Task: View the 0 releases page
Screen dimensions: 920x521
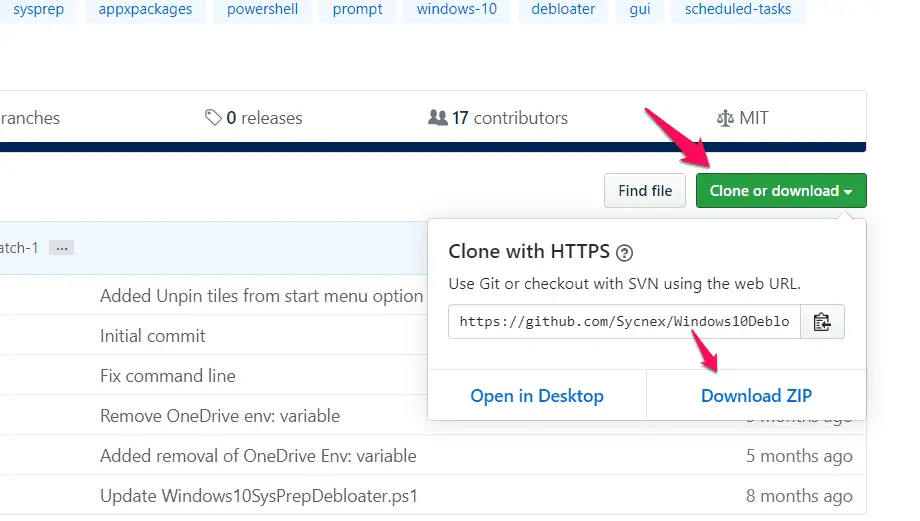Action: tap(253, 118)
